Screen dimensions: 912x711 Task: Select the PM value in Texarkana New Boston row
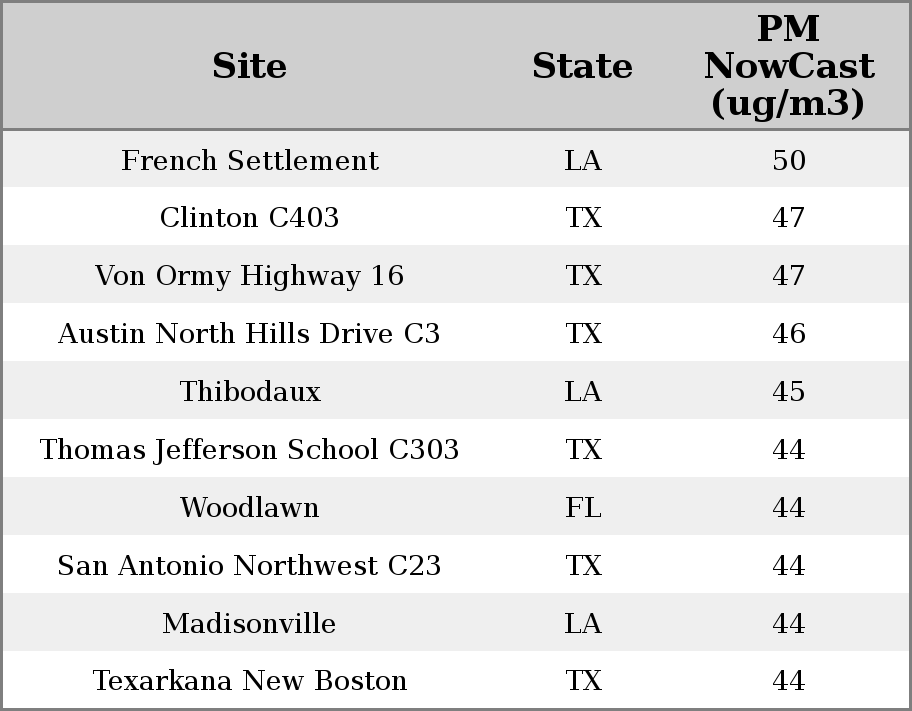tap(788, 681)
